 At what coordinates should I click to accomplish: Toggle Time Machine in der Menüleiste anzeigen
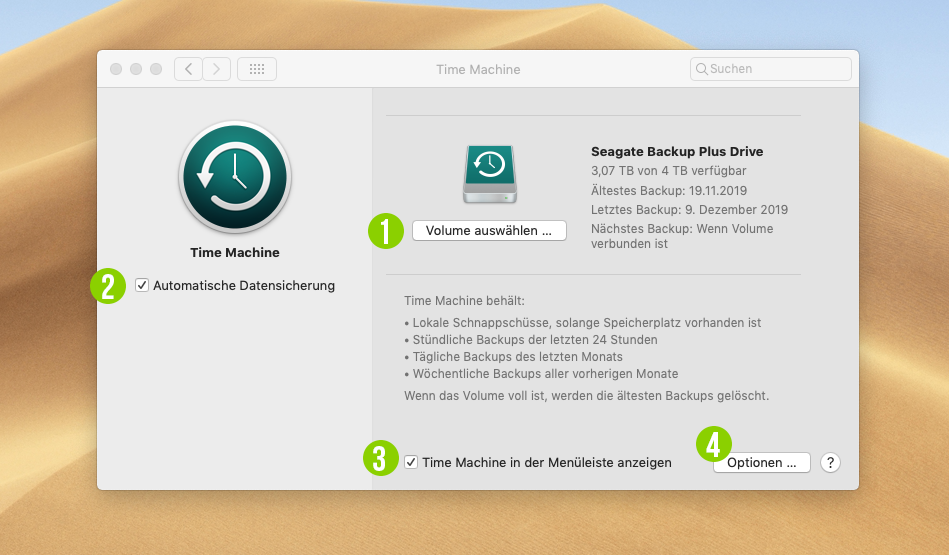[411, 462]
